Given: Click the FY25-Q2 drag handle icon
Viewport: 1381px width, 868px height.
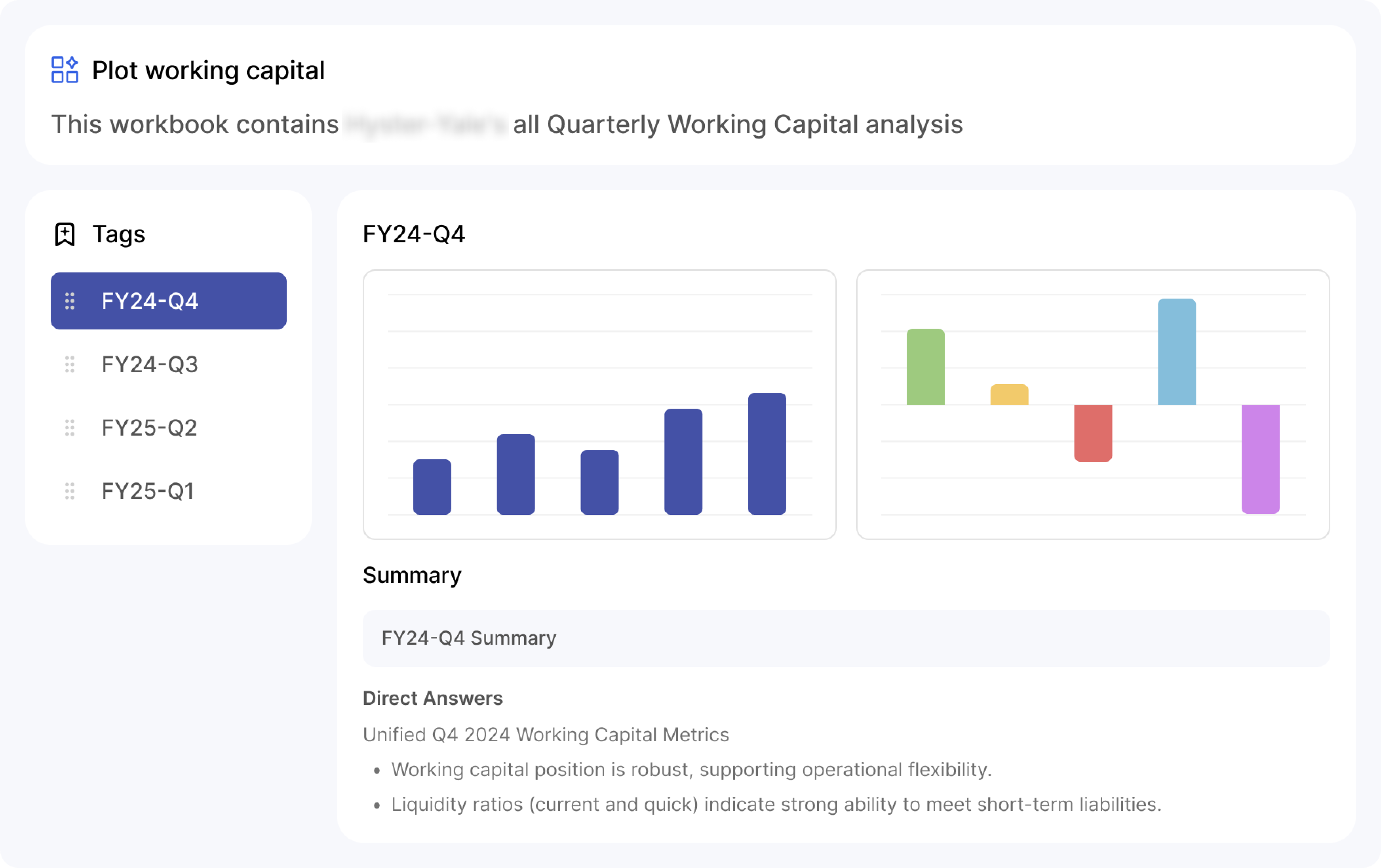Looking at the screenshot, I should click(x=70, y=428).
